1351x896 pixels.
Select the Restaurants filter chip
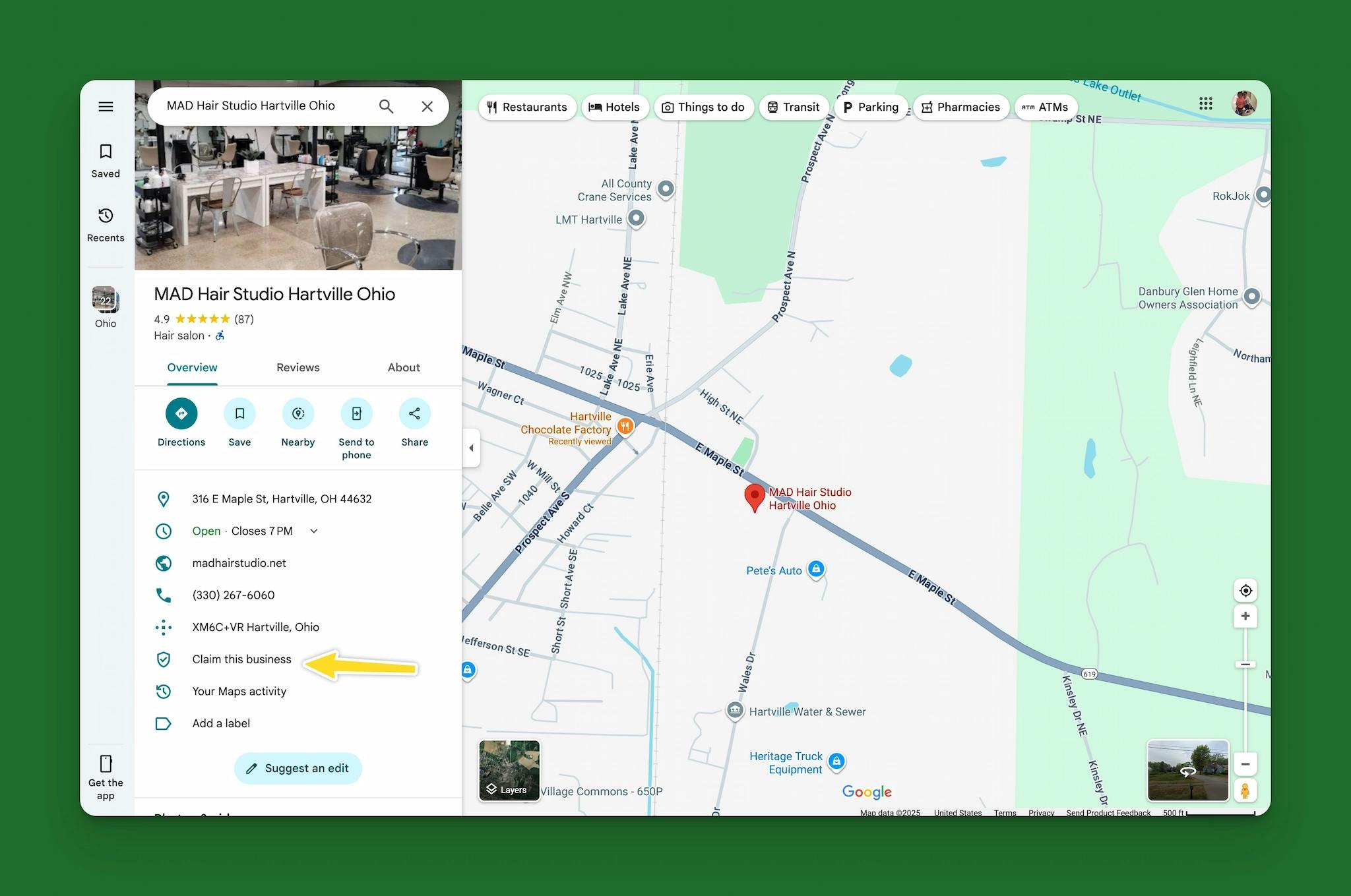(527, 107)
